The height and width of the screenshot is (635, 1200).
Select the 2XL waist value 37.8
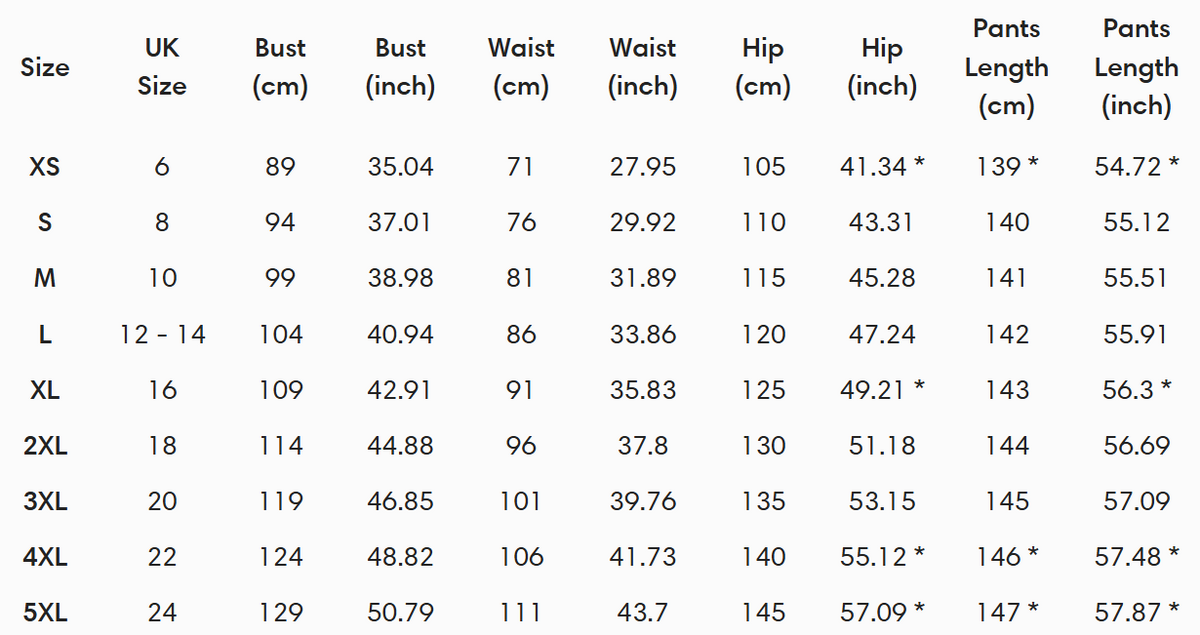643,445
